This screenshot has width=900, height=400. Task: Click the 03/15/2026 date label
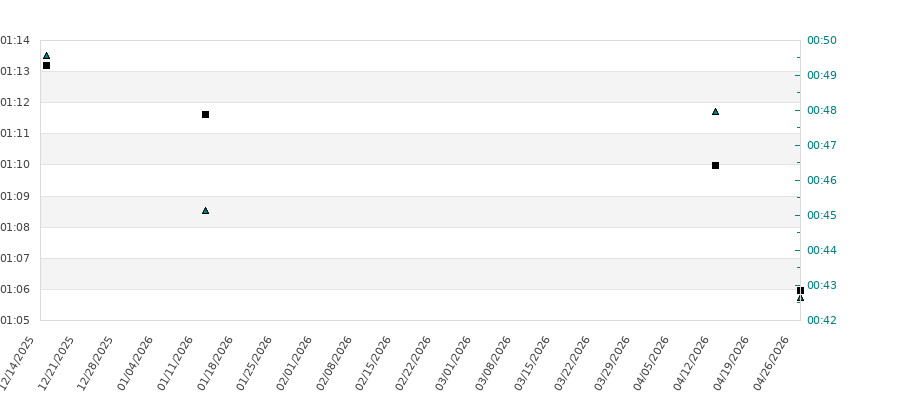tap(535, 362)
